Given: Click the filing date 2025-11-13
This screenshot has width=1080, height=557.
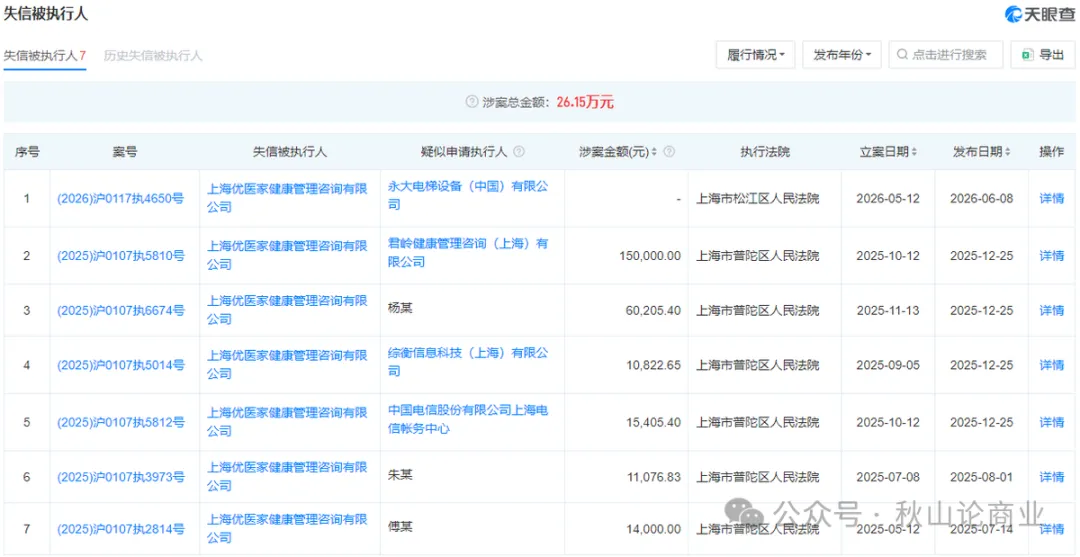Looking at the screenshot, I should point(888,311).
